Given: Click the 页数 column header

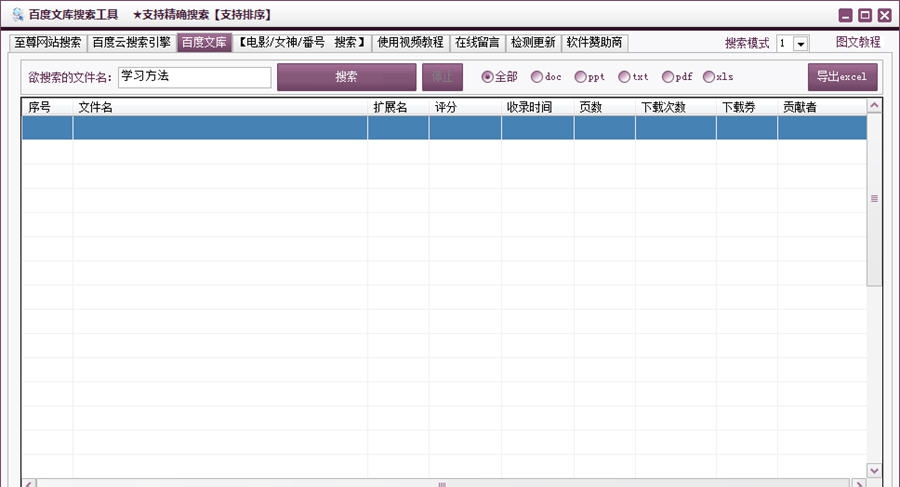Looking at the screenshot, I should click(604, 107).
